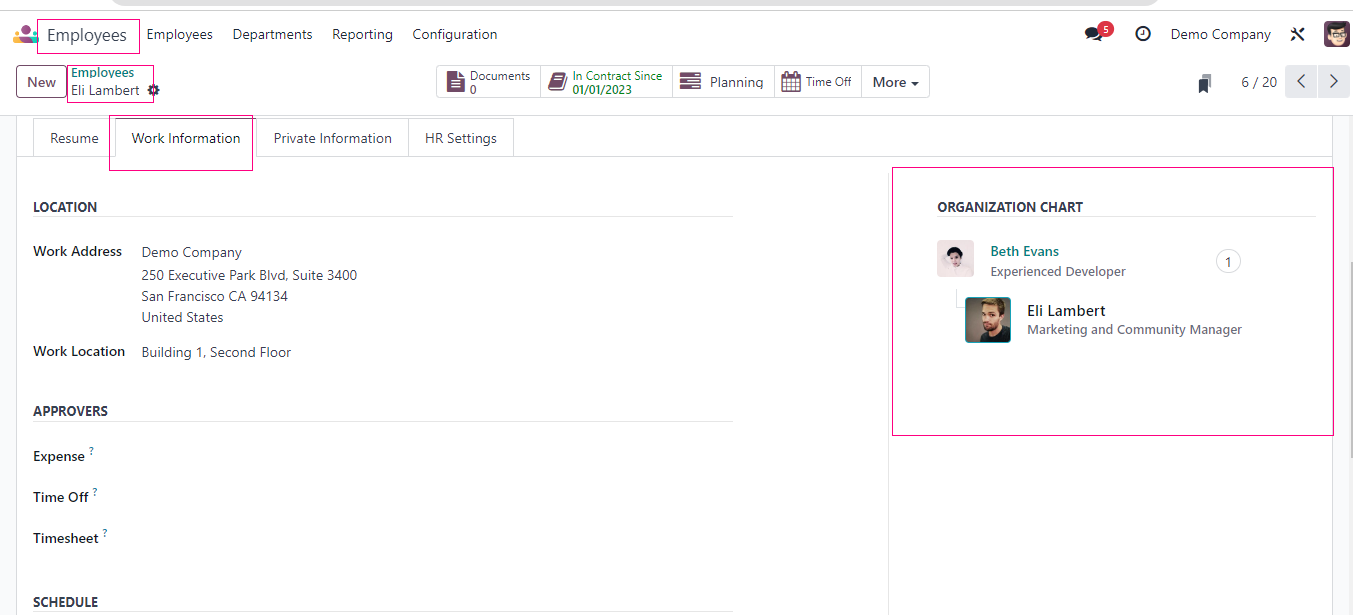The width and height of the screenshot is (1353, 615).
Task: Go to next employee record arrow
Action: pyautogui.click(x=1334, y=82)
